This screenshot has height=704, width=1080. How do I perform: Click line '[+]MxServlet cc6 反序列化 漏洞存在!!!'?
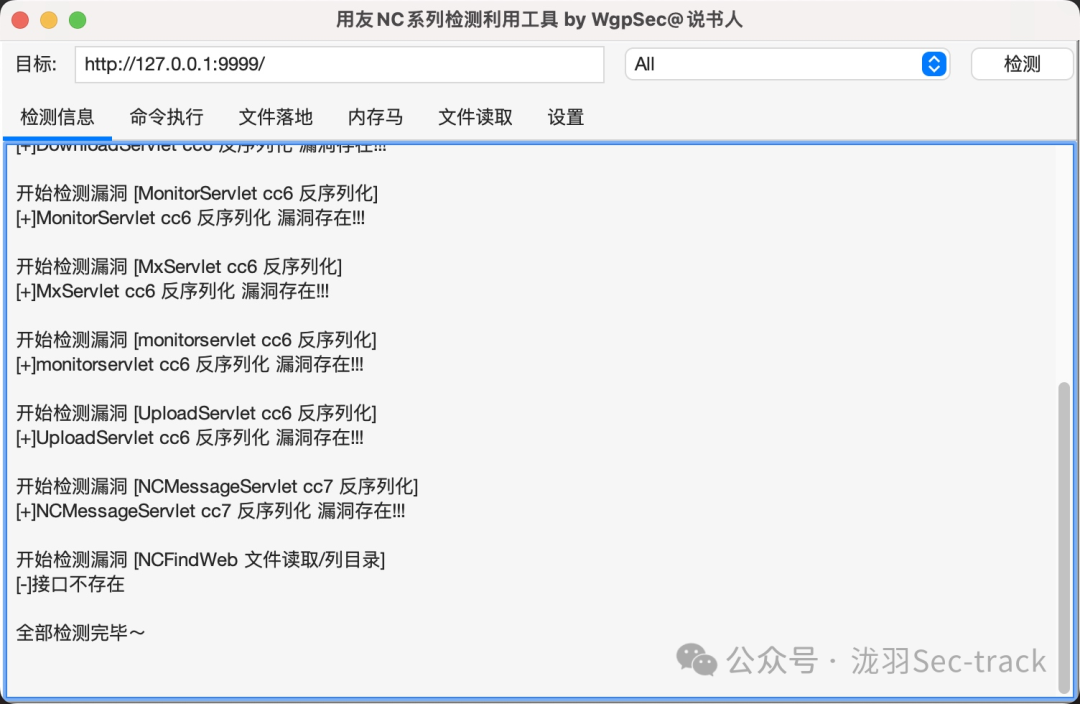coord(172,291)
